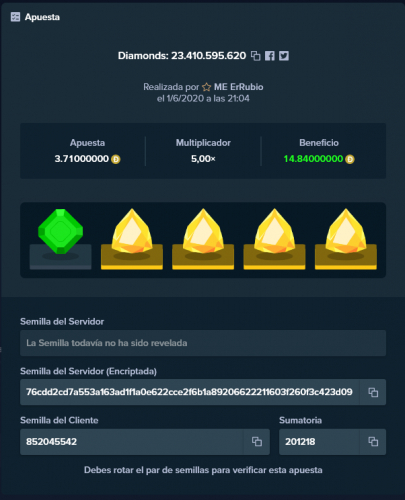Click the 3.71000000 bet amount
This screenshot has height=500, width=405.
pos(82,159)
